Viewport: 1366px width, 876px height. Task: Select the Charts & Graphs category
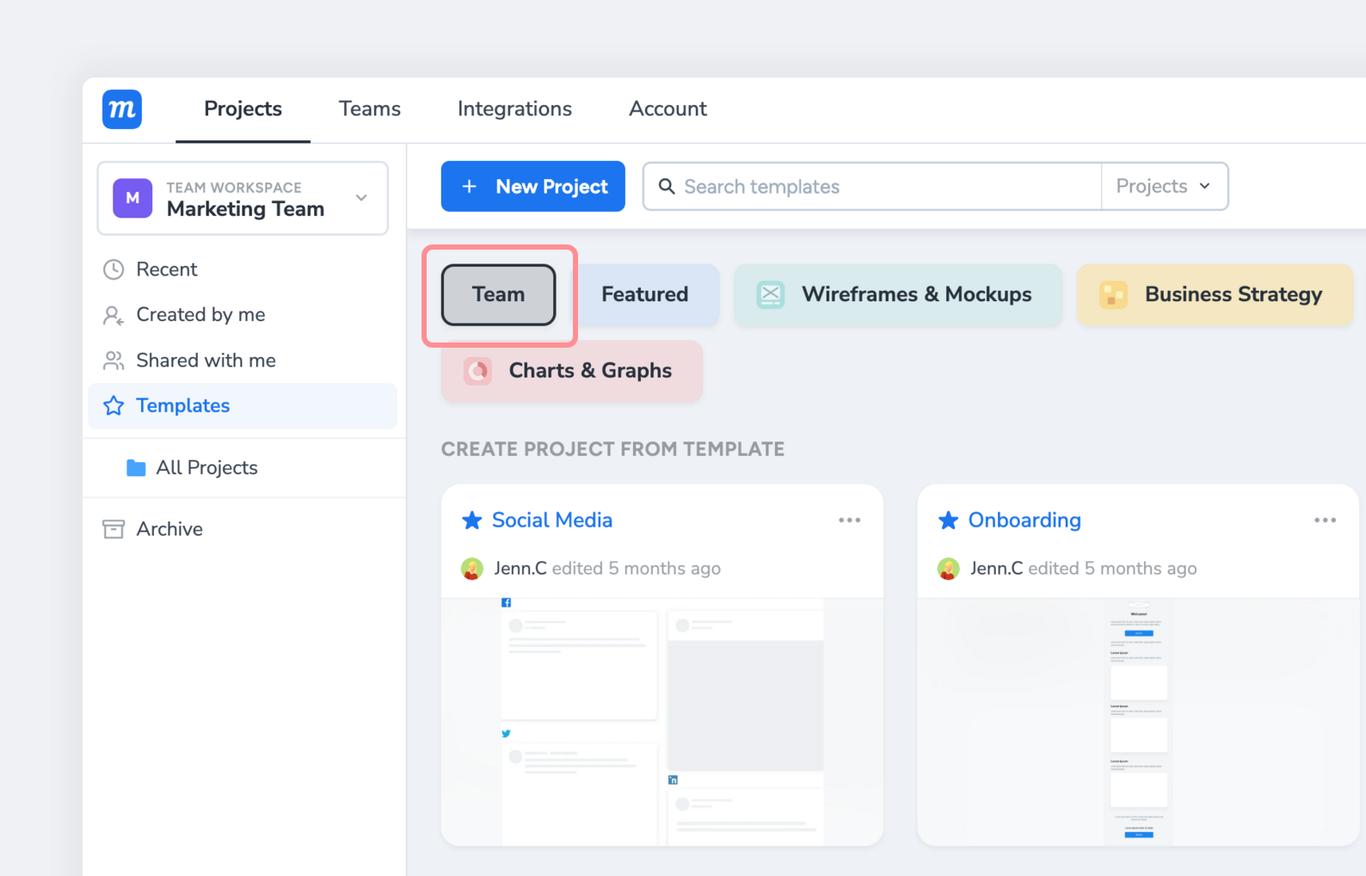tap(572, 371)
